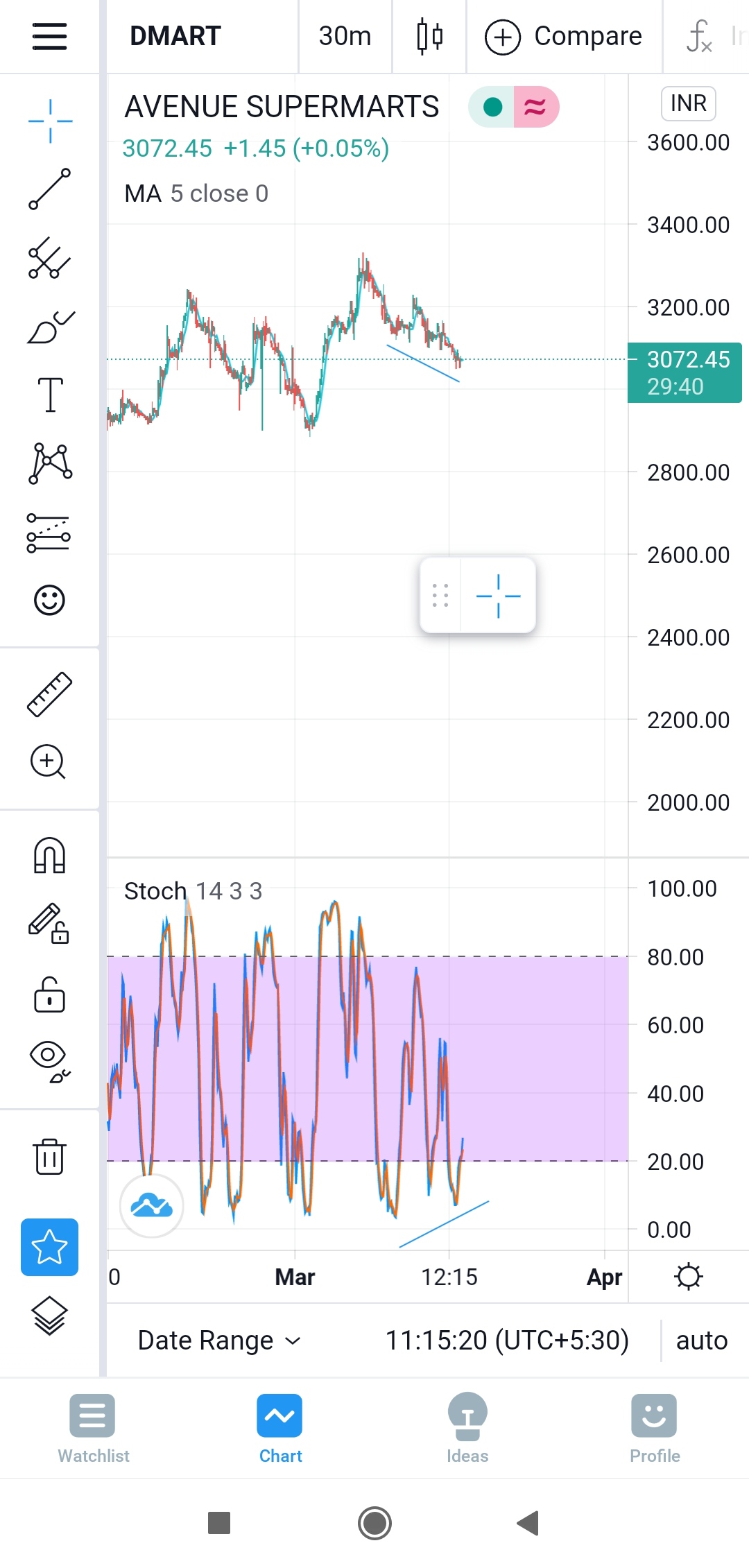
Task: Click the trash remove drawings icon
Action: [49, 1156]
